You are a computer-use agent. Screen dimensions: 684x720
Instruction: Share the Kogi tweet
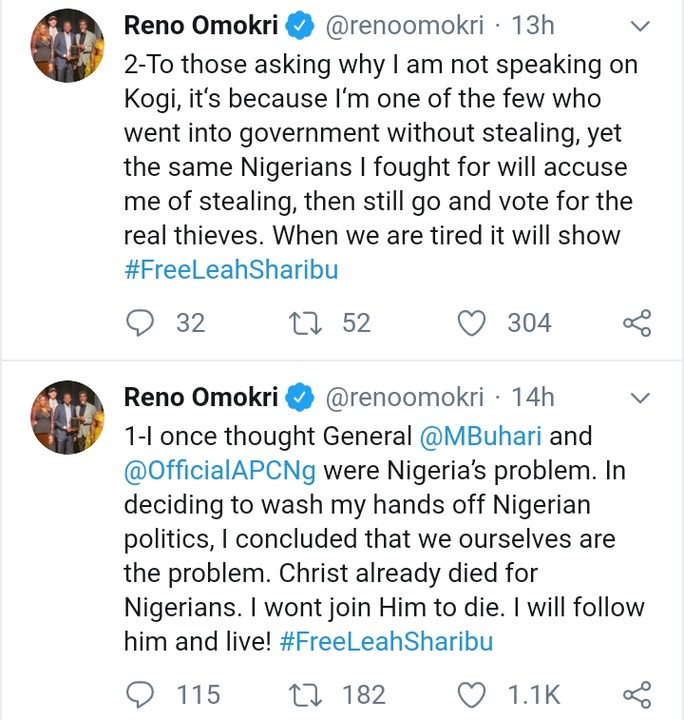636,322
